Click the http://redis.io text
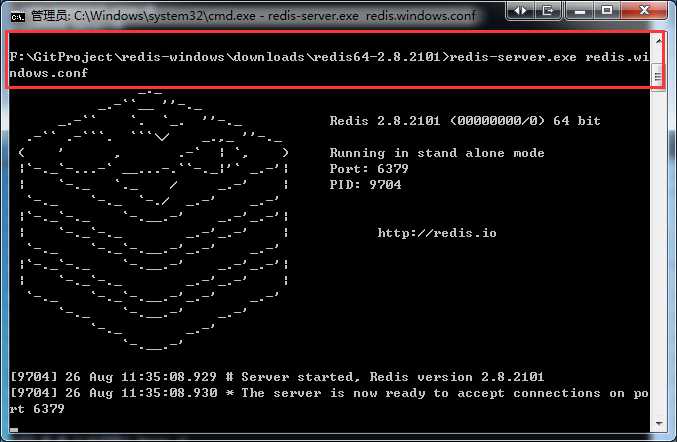This screenshot has height=442, width=677. pyautogui.click(x=437, y=233)
